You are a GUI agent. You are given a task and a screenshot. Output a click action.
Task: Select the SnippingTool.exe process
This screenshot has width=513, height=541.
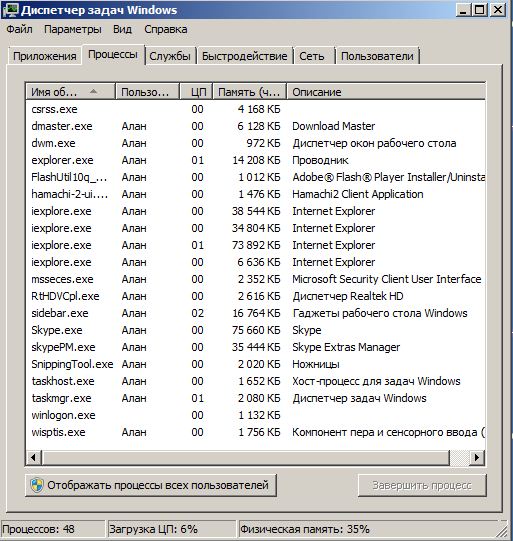point(255,364)
